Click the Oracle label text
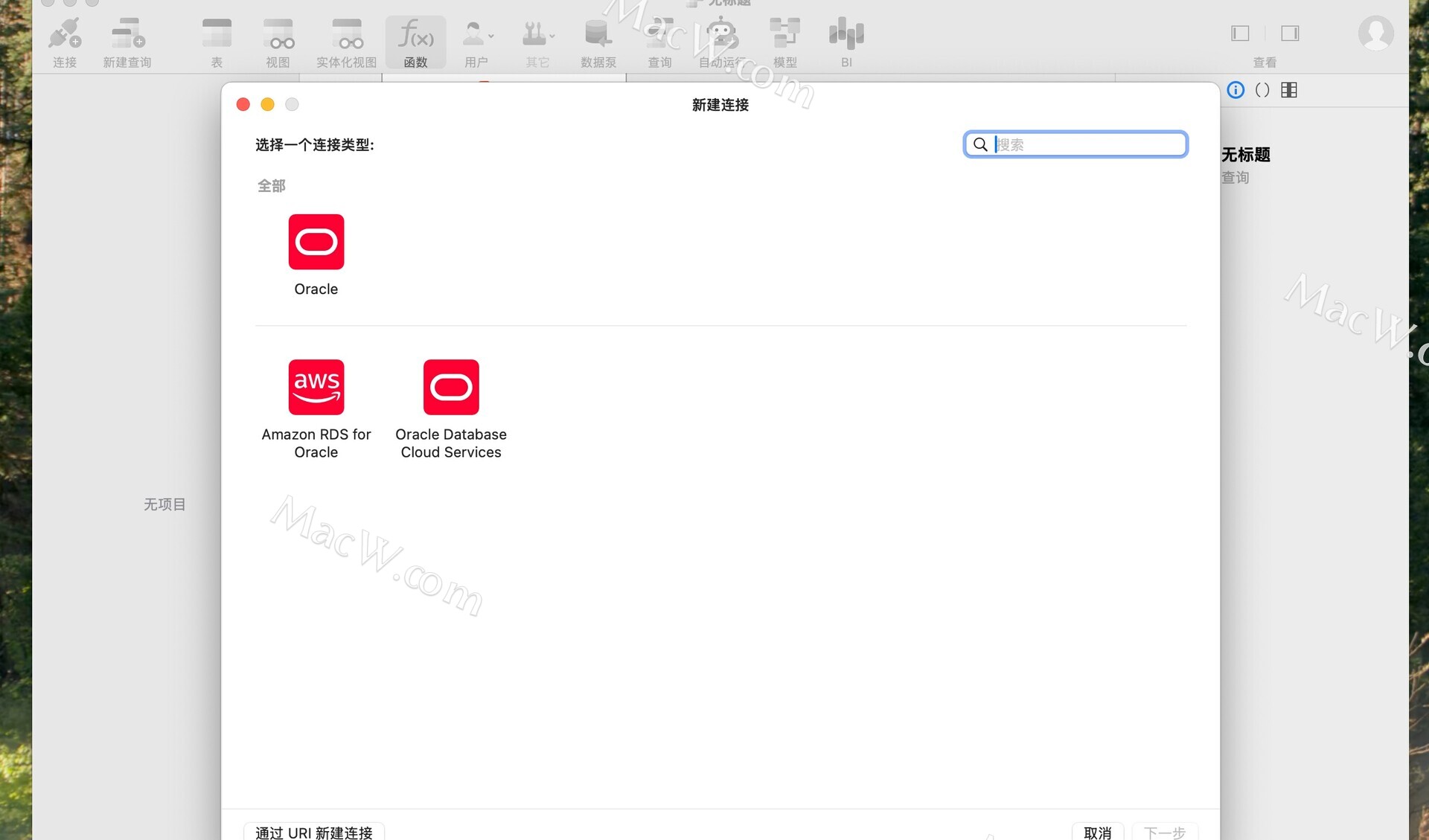Screen dimensions: 1429x840 tap(316, 289)
